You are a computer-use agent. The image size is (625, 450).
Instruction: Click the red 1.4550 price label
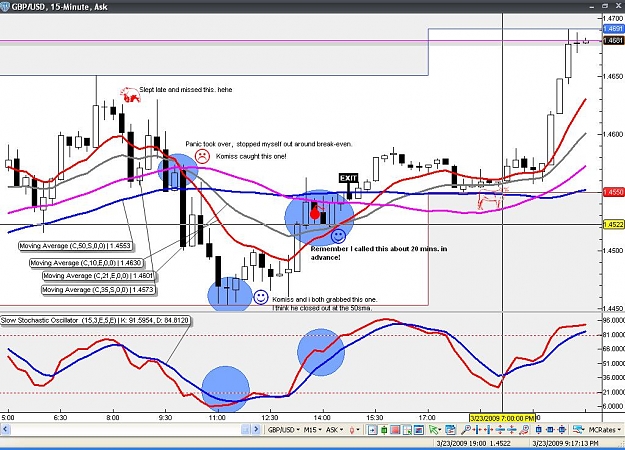click(613, 192)
